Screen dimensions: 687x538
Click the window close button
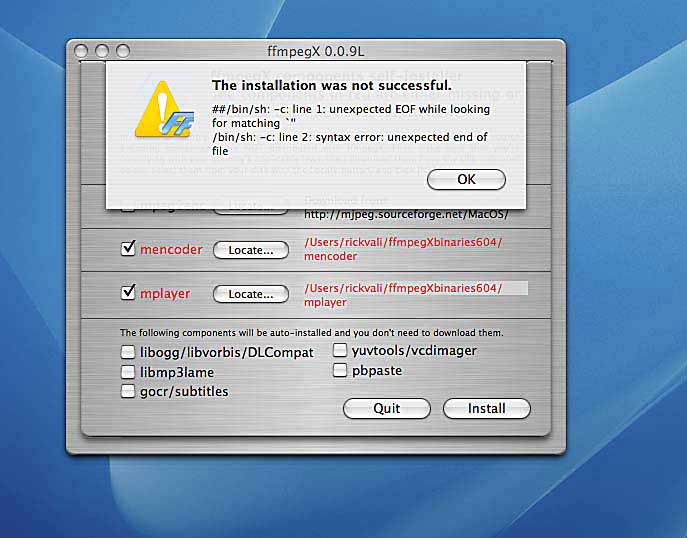[x=81, y=51]
